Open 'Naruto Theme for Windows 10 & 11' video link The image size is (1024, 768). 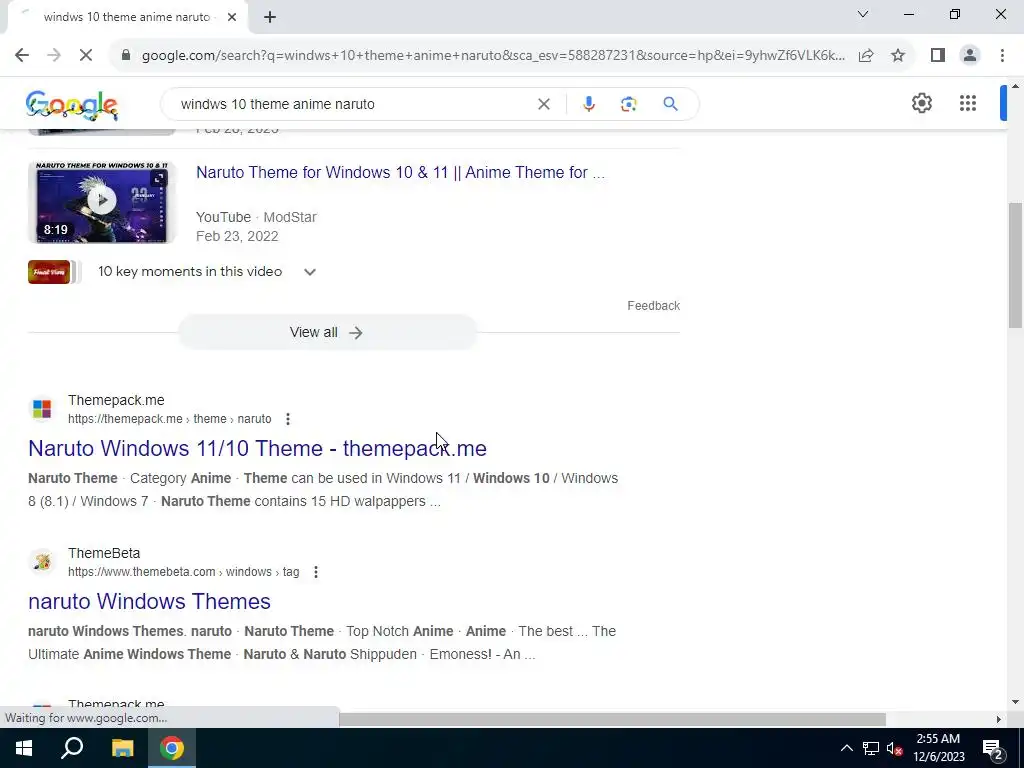pos(400,172)
